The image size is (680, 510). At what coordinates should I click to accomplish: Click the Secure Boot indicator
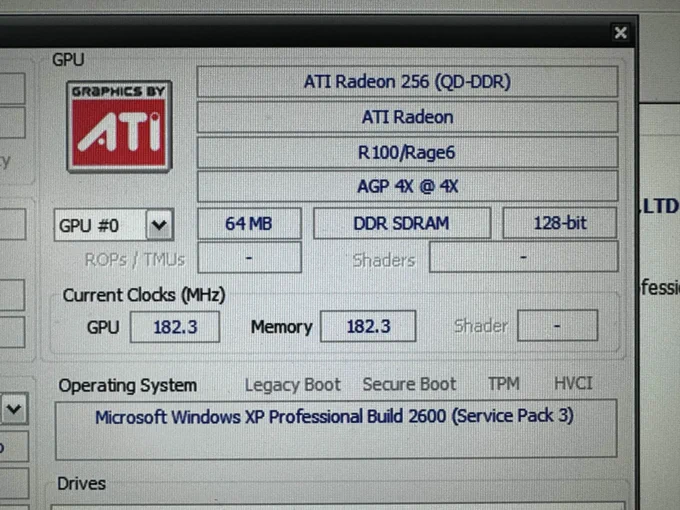[x=409, y=384]
